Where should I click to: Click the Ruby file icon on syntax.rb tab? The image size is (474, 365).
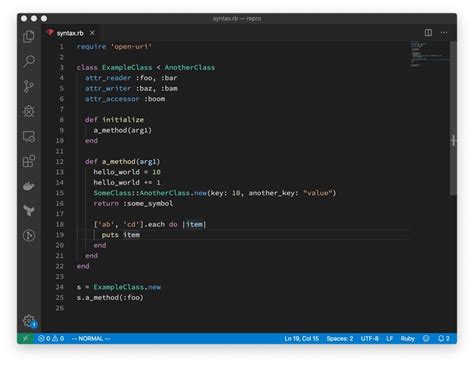pyautogui.click(x=50, y=33)
